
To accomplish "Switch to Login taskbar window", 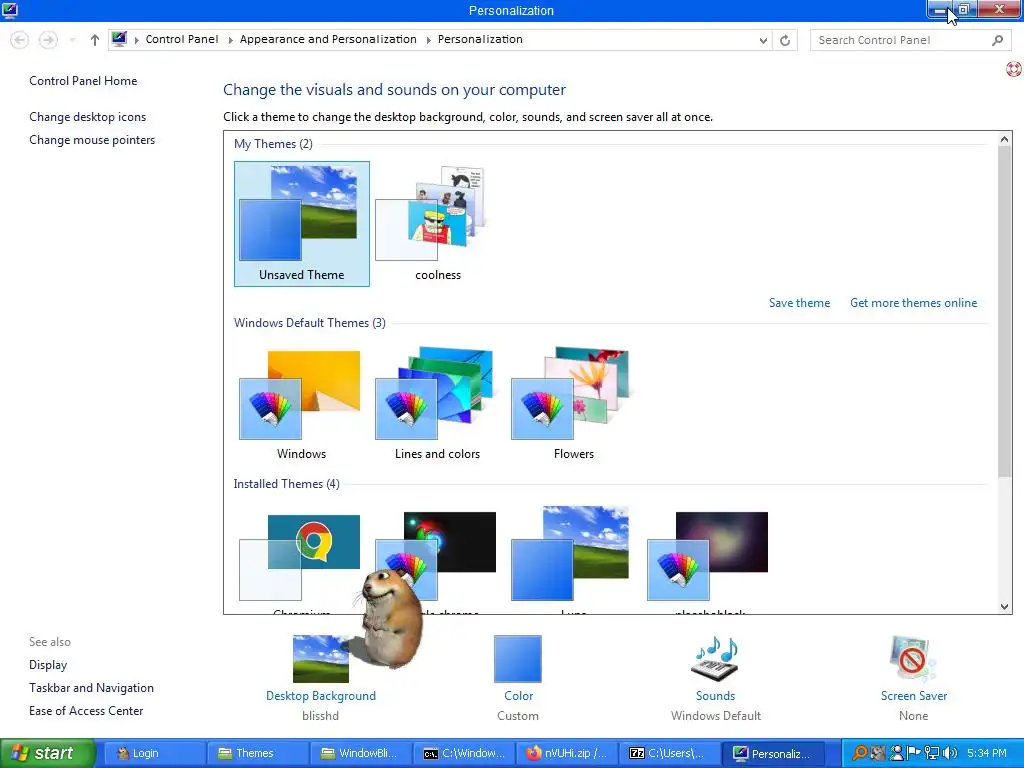I will (x=154, y=753).
